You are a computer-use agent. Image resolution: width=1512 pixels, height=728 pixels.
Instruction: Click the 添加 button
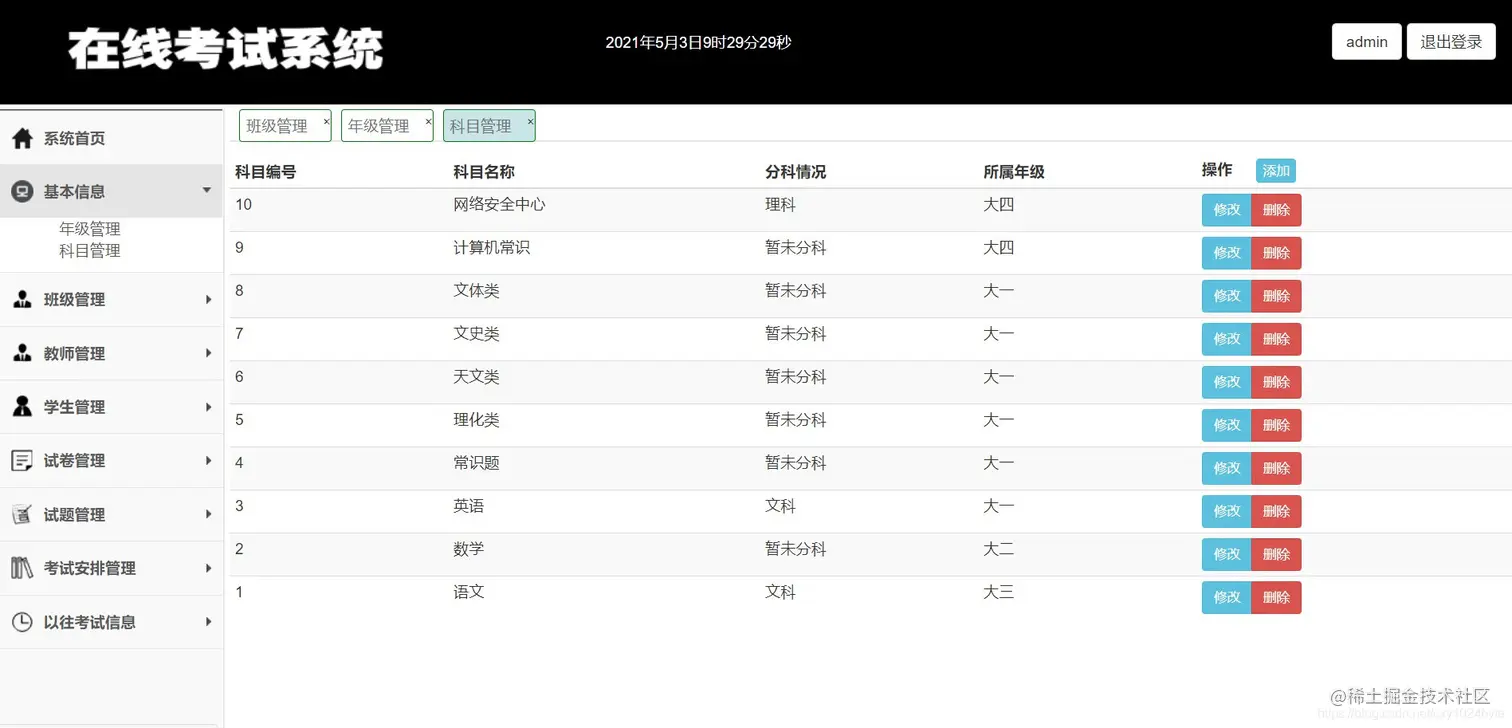click(x=1276, y=171)
